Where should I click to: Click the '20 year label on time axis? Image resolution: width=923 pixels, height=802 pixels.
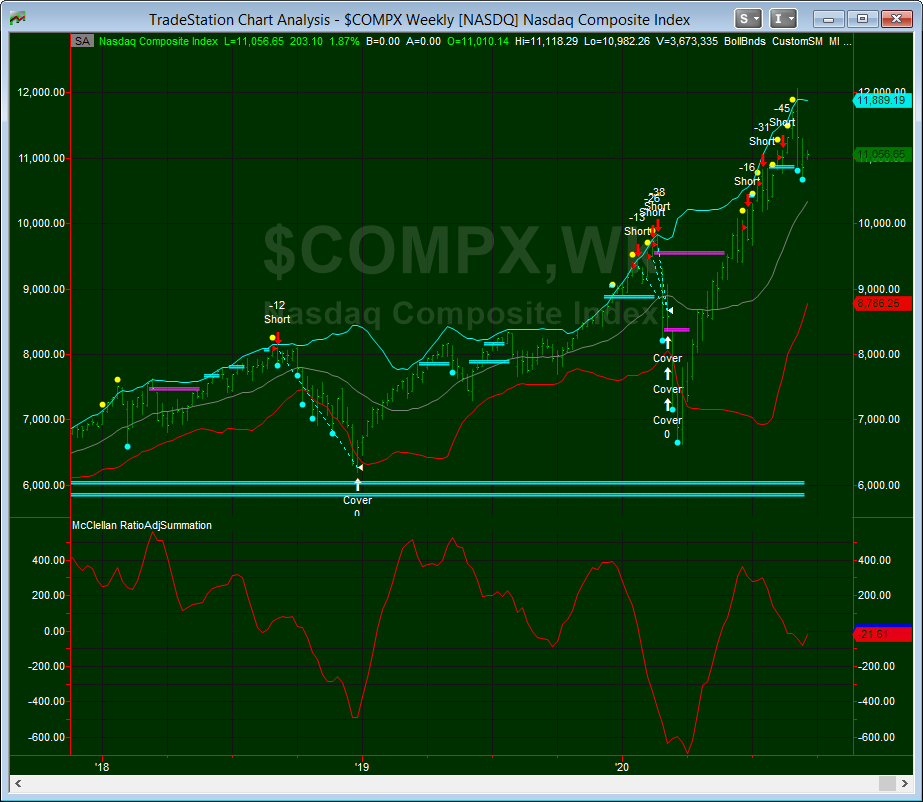[622, 767]
